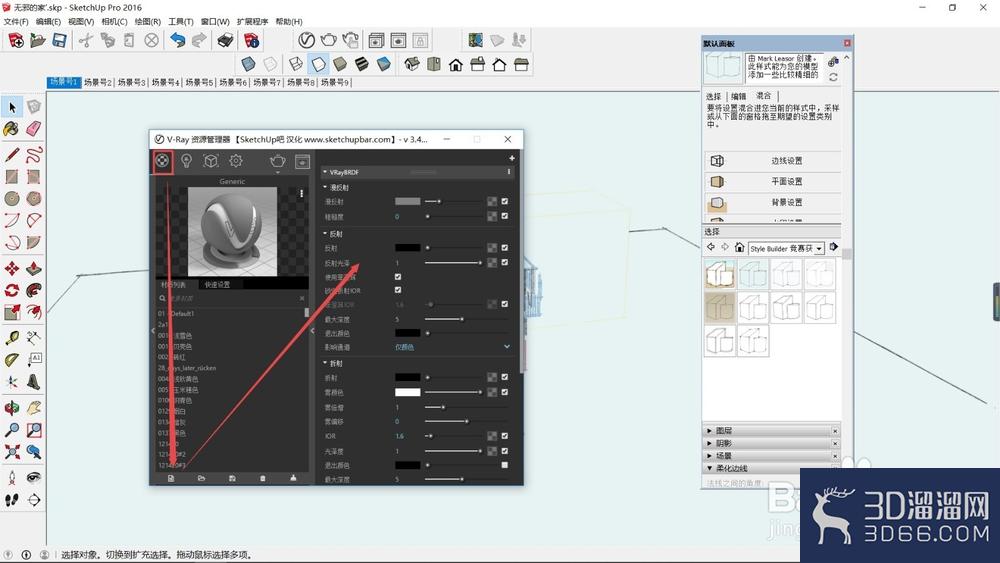
Task: Click the white fog color swatch
Action: point(408,392)
